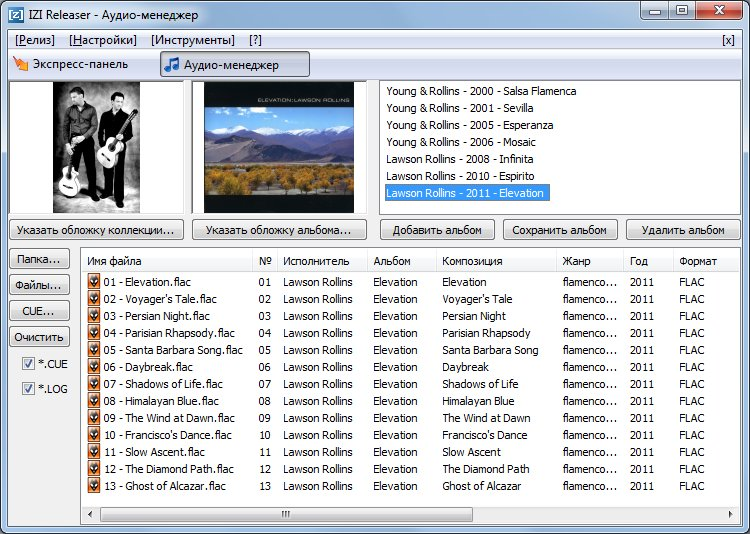Click Сохранить альбом button
The image size is (750, 534).
click(560, 230)
